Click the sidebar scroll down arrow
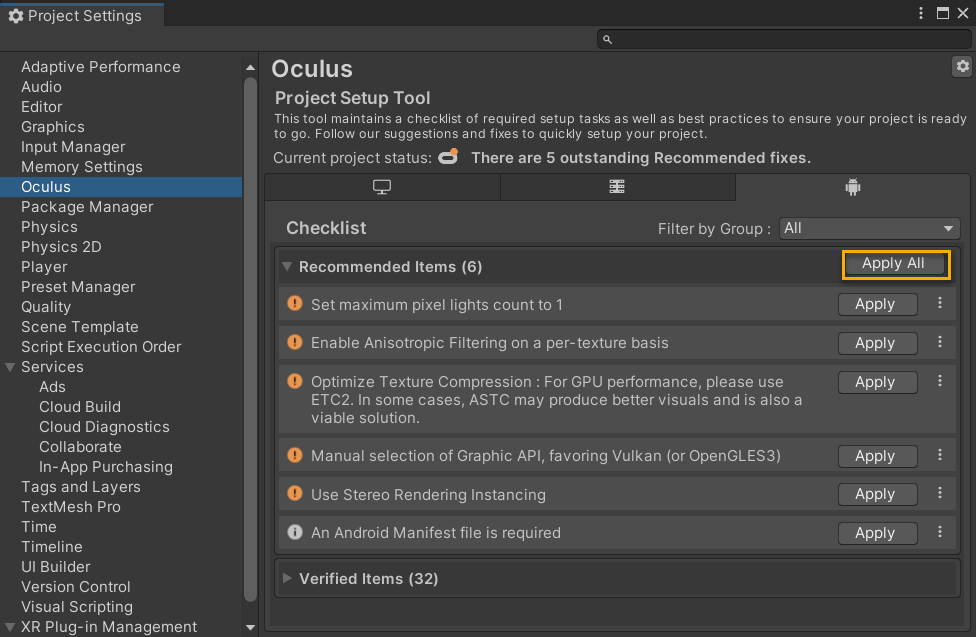This screenshot has height=637, width=976. (x=250, y=627)
